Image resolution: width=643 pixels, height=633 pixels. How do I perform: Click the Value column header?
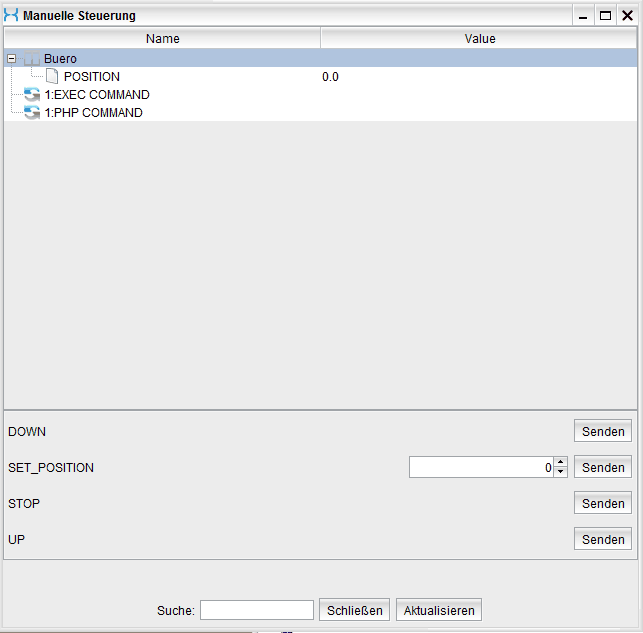480,39
